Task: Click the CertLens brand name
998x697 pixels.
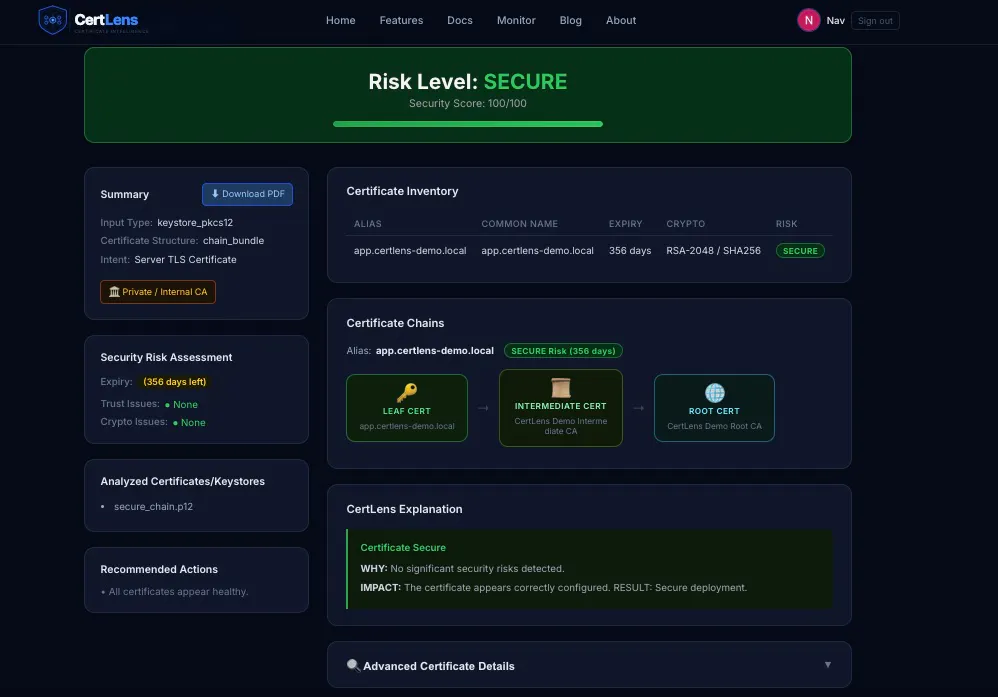Action: click(x=106, y=20)
